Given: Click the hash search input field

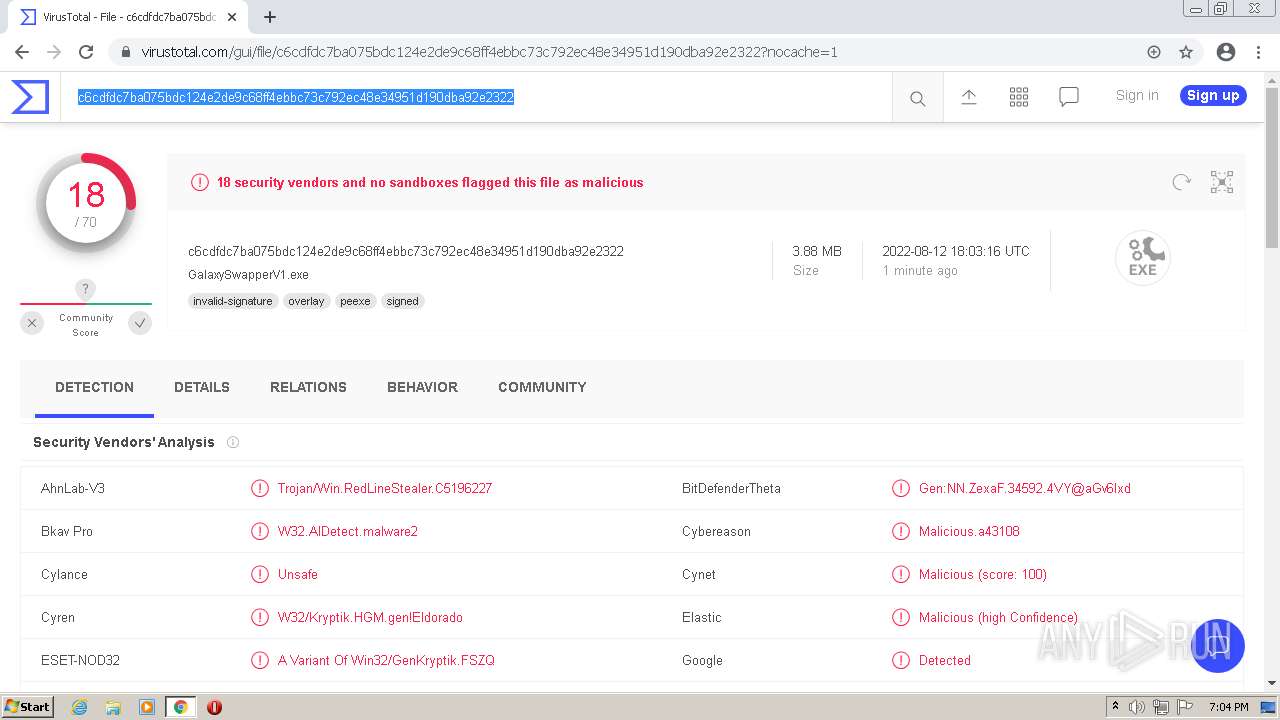Looking at the screenshot, I should [476, 97].
